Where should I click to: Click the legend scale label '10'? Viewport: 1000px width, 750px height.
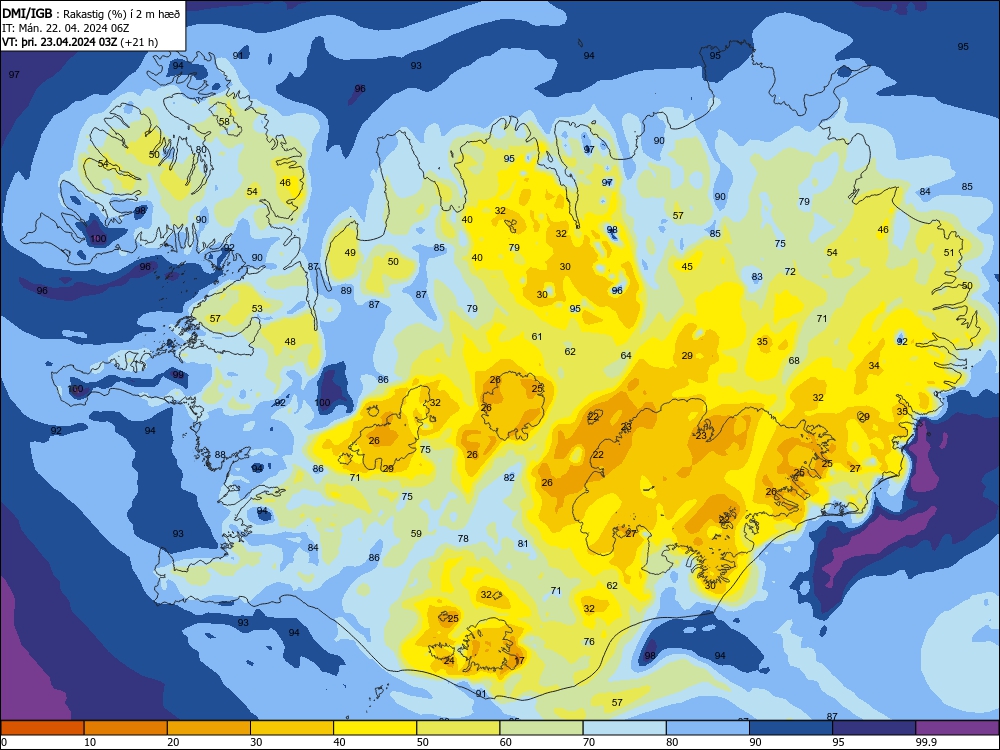pyautogui.click(x=90, y=742)
